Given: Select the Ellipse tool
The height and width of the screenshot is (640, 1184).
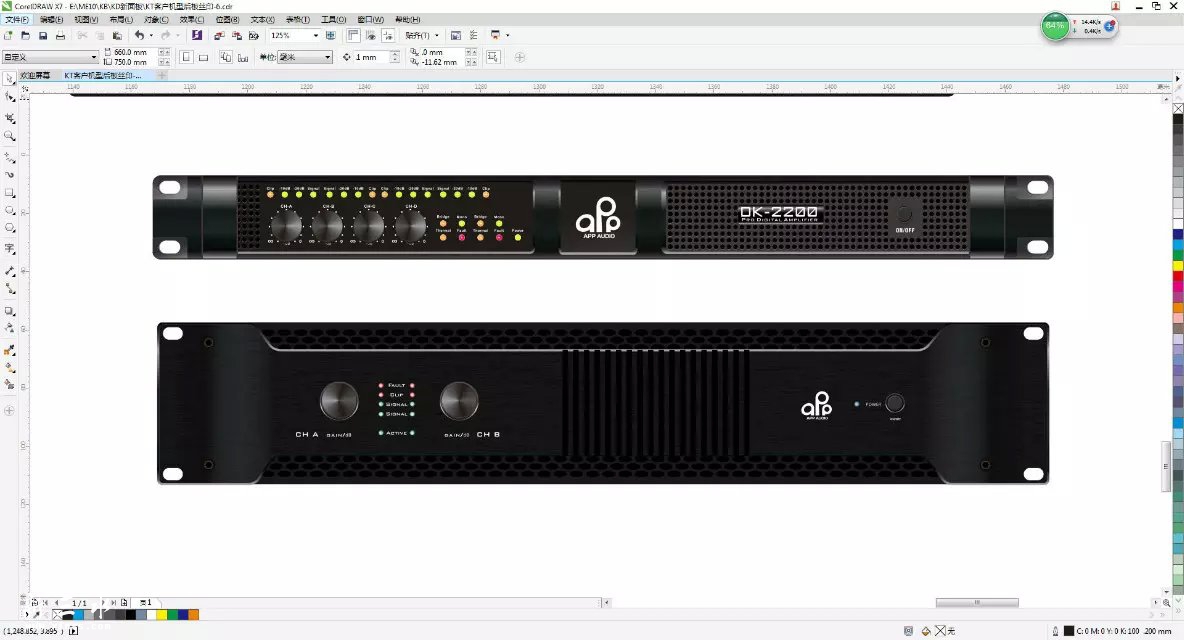Looking at the screenshot, I should point(10,211).
